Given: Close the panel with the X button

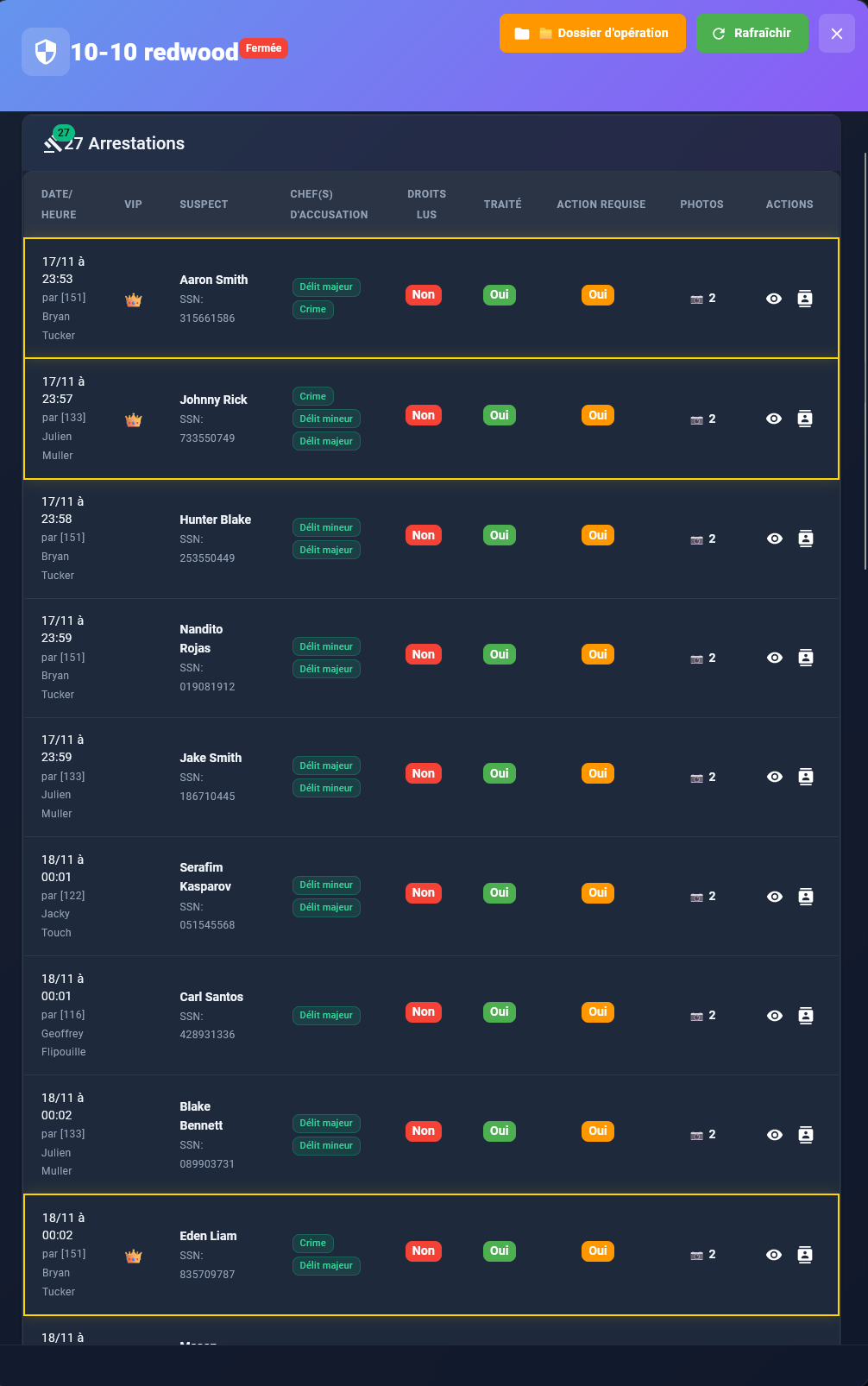Looking at the screenshot, I should tap(836, 34).
